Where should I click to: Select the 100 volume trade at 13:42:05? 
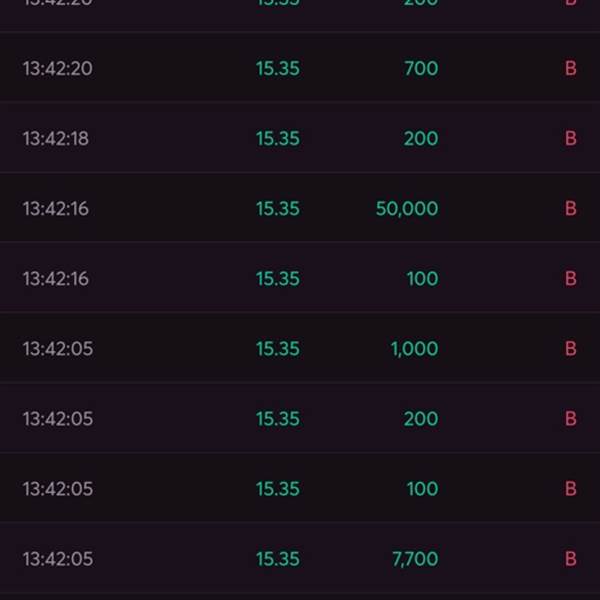click(x=300, y=489)
